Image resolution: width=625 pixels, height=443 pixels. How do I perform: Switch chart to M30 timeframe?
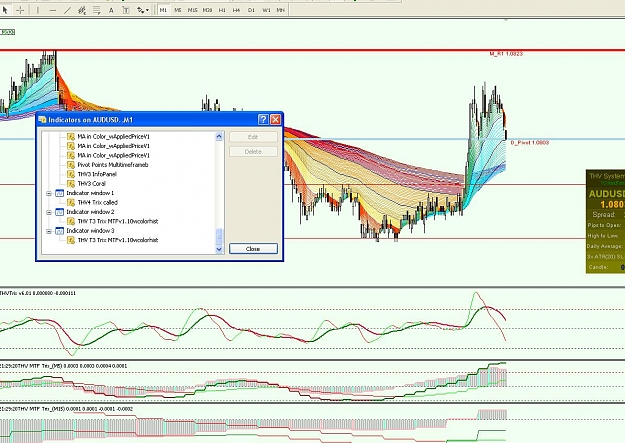pos(207,10)
